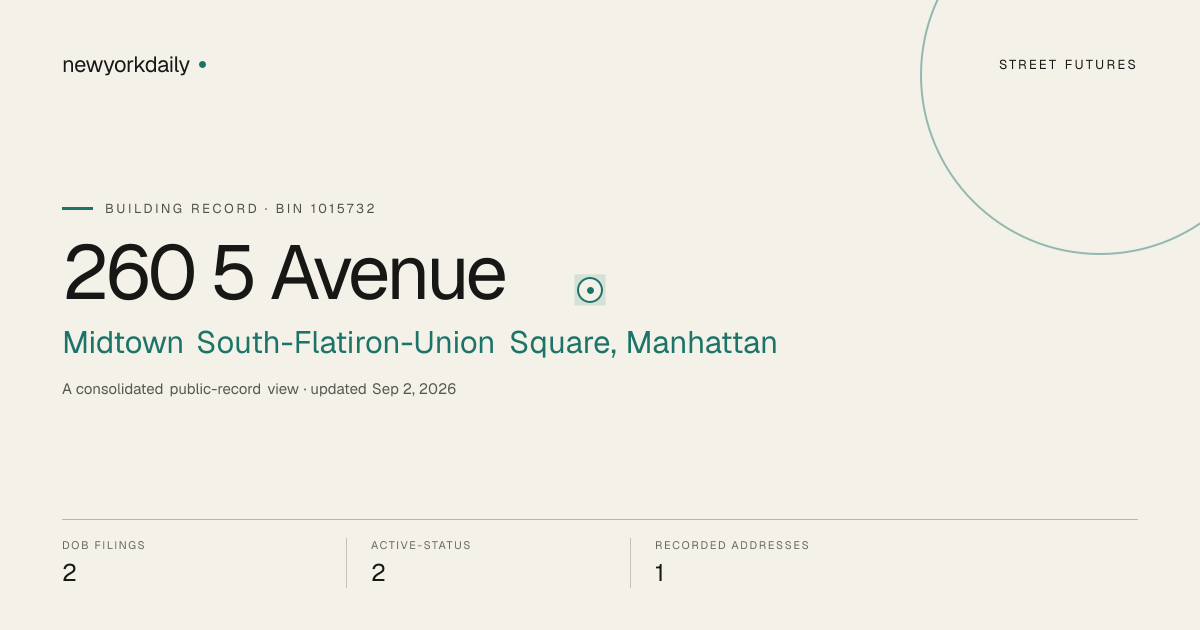Select the DOB FILINGS stat label
Screen dimensions: 1200x630
click(x=104, y=545)
